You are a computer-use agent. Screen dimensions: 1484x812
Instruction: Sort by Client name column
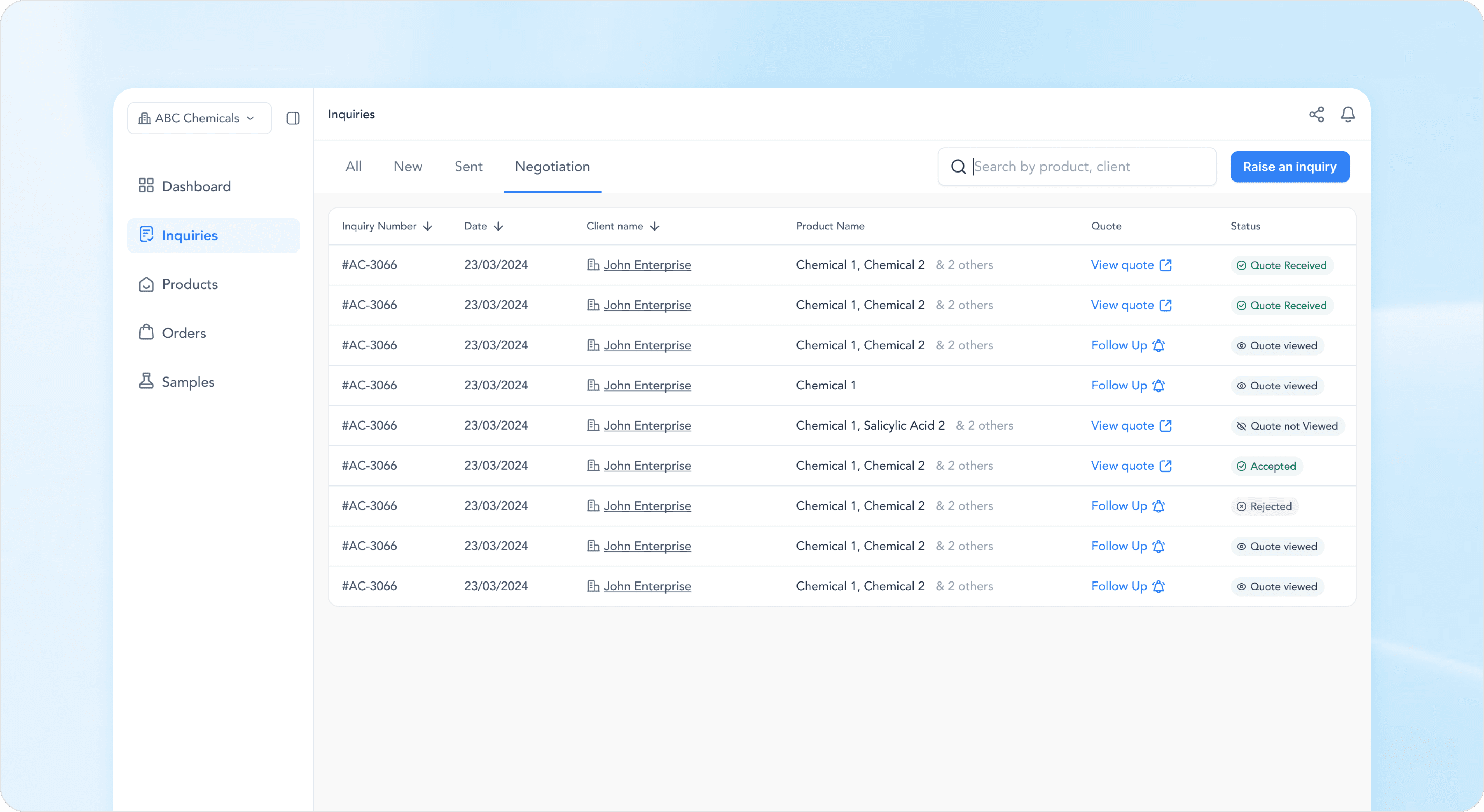(x=654, y=226)
